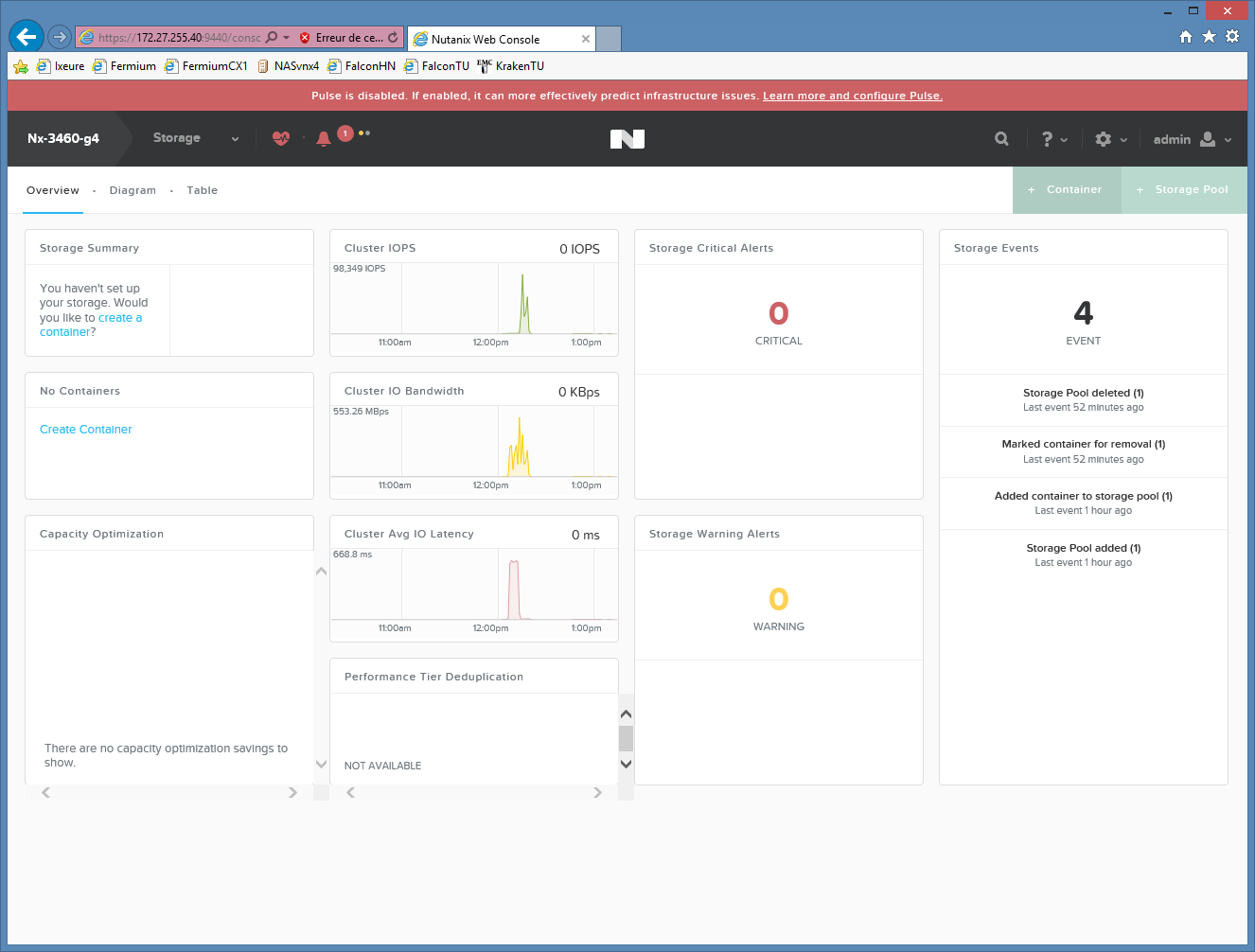Image resolution: width=1255 pixels, height=952 pixels.
Task: Click the cluster health heart icon
Action: [x=281, y=138]
